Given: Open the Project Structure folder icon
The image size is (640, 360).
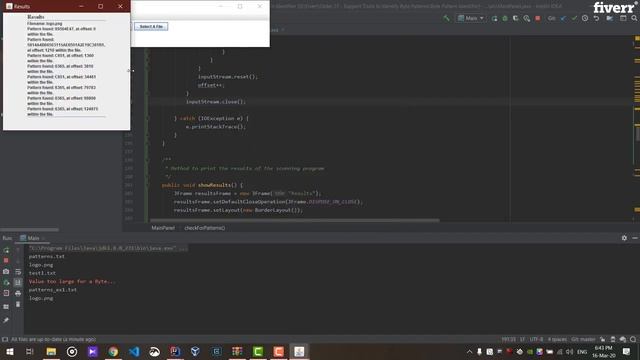Looking at the screenshot, I should pos(610,18).
